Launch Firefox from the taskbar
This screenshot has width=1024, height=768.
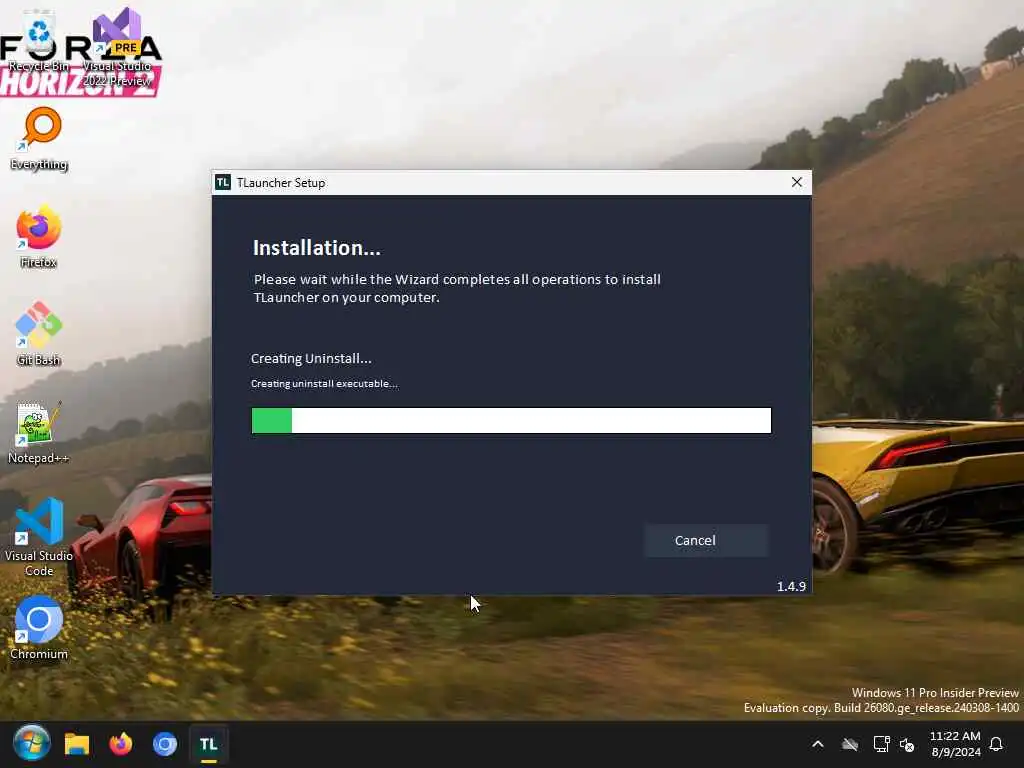click(x=121, y=744)
